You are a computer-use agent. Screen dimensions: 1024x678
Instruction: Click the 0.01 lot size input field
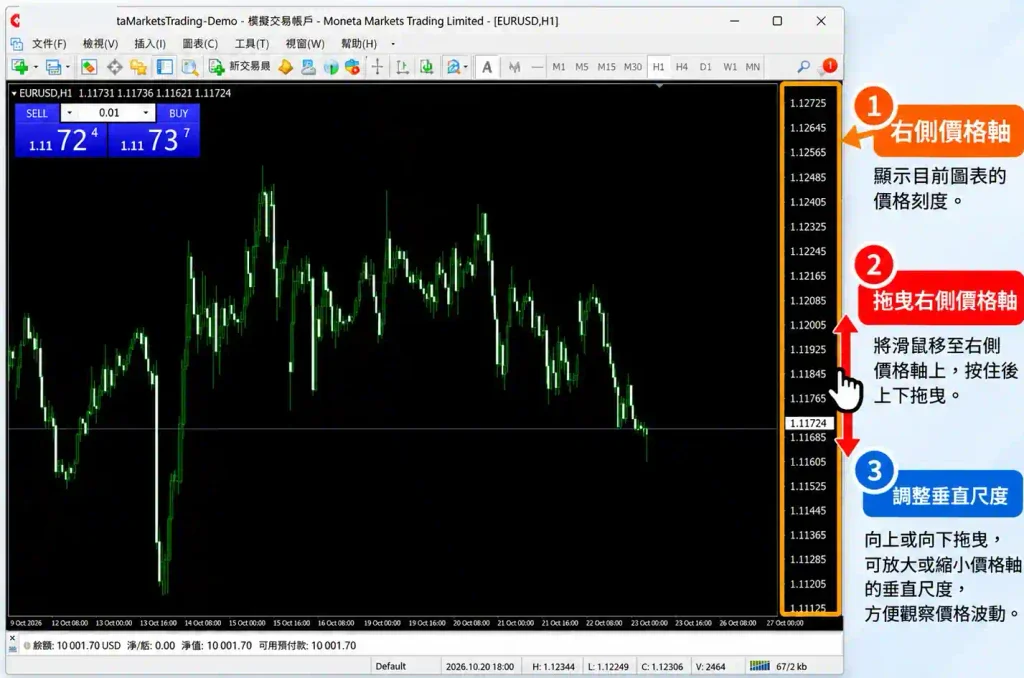click(x=108, y=113)
